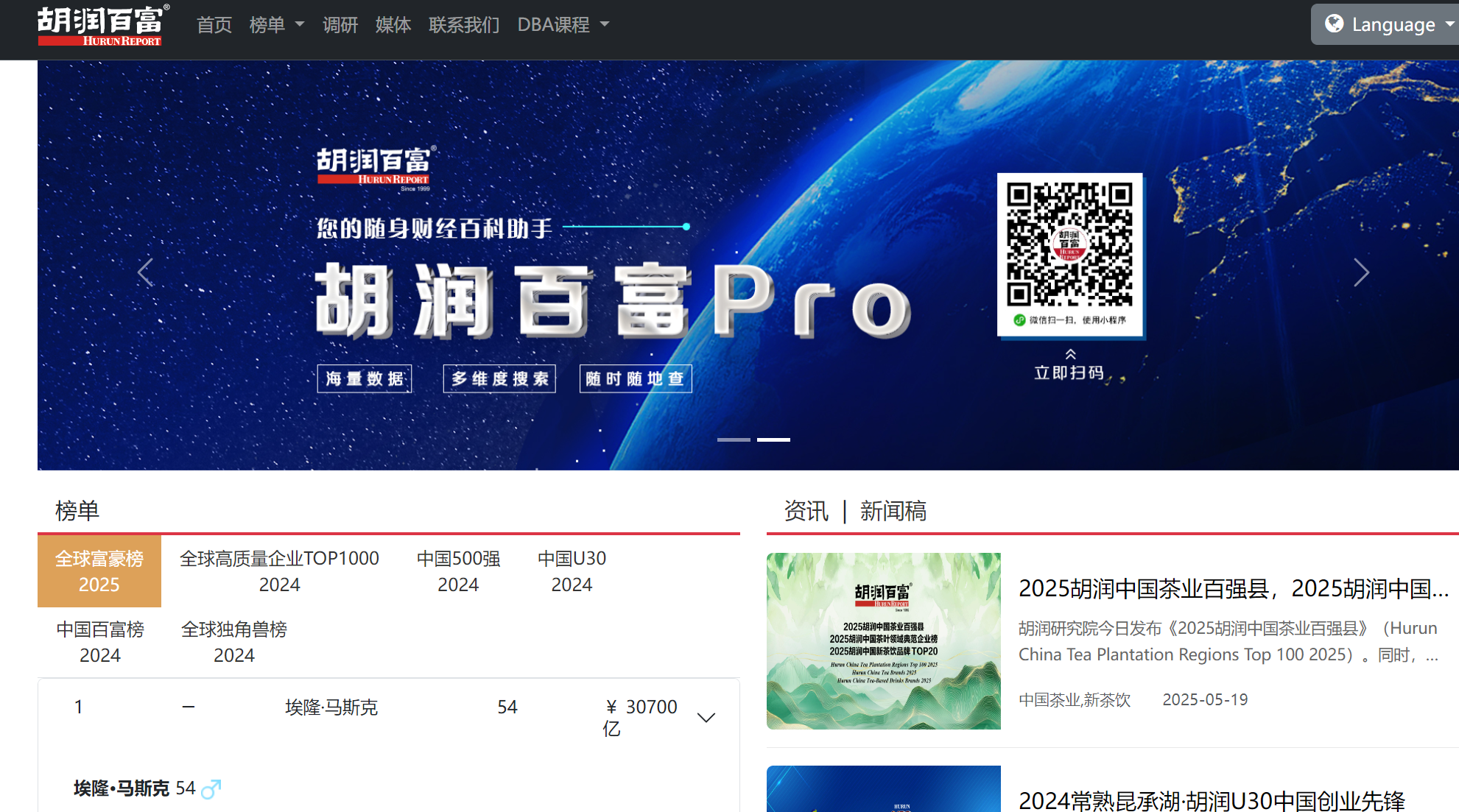Image resolution: width=1459 pixels, height=812 pixels.
Task: Select the second carousel indicator bar
Action: pos(773,439)
